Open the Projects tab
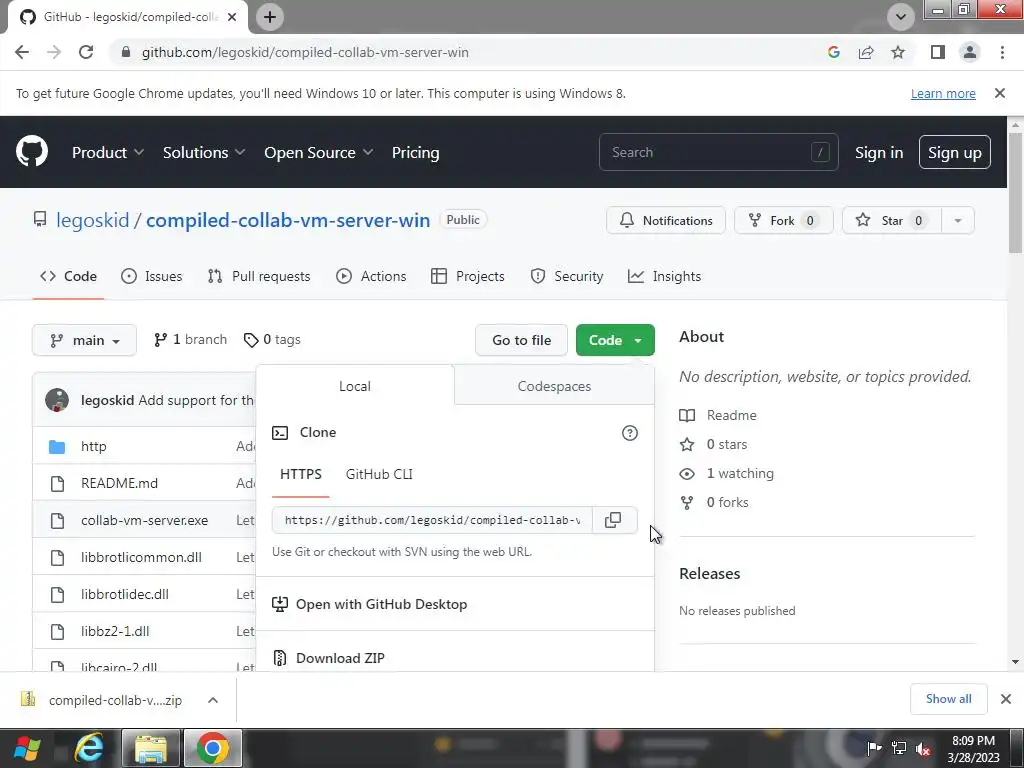This screenshot has height=768, width=1024. tap(468, 276)
